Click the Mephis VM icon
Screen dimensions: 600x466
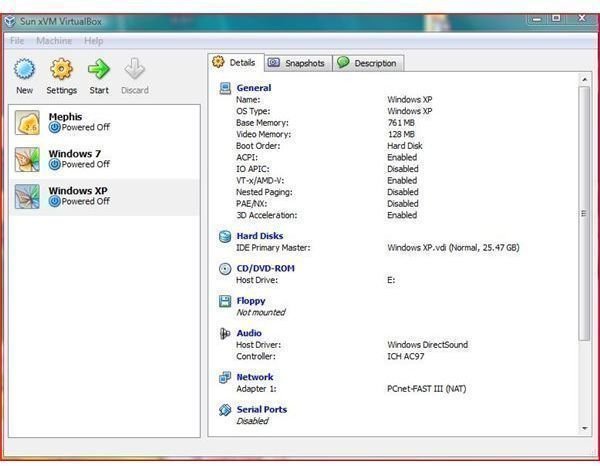tap(27, 122)
